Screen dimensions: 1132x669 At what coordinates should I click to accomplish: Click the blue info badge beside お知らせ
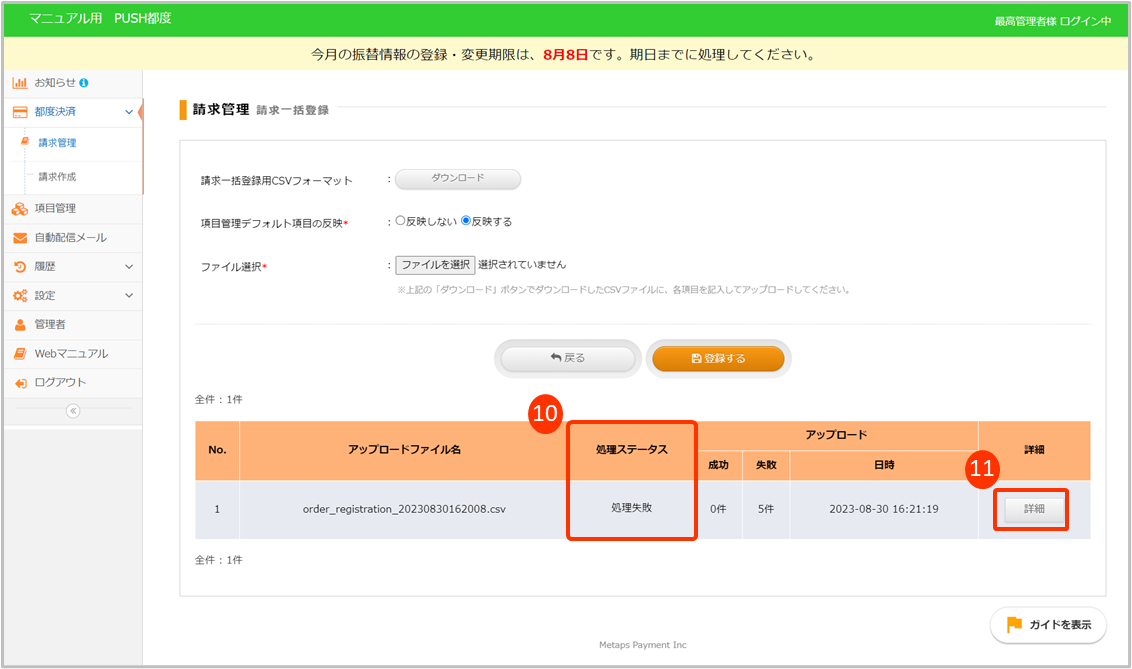(84, 82)
